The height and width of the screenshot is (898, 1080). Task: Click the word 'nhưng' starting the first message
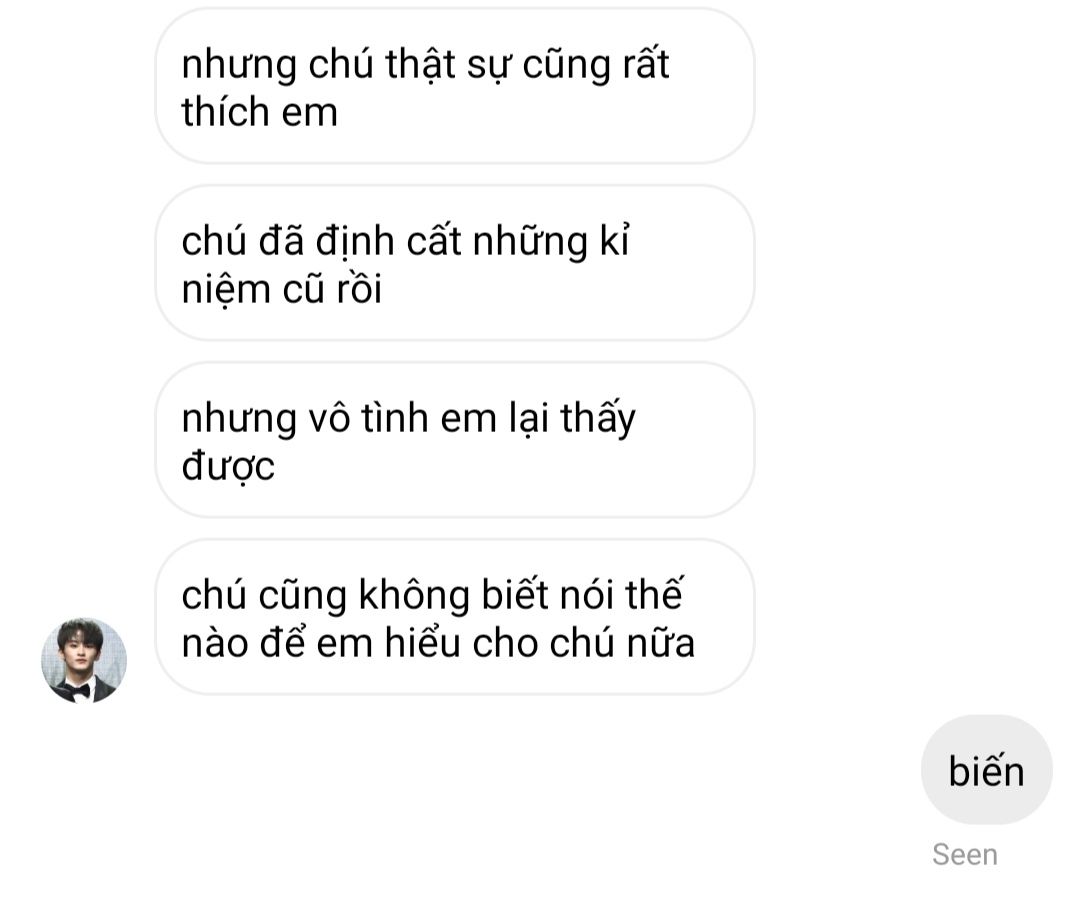[239, 67]
